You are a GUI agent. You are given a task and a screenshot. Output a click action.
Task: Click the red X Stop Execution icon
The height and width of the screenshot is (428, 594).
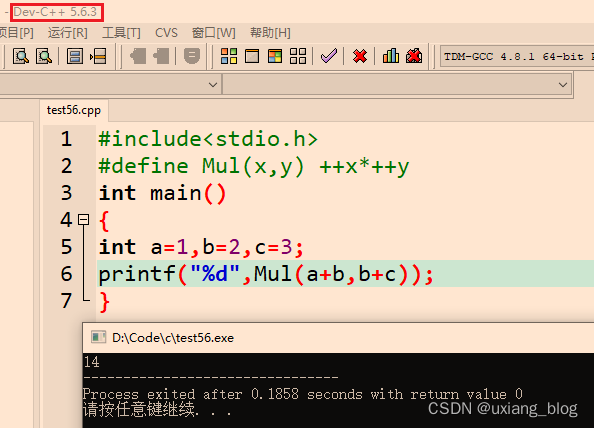(360, 56)
